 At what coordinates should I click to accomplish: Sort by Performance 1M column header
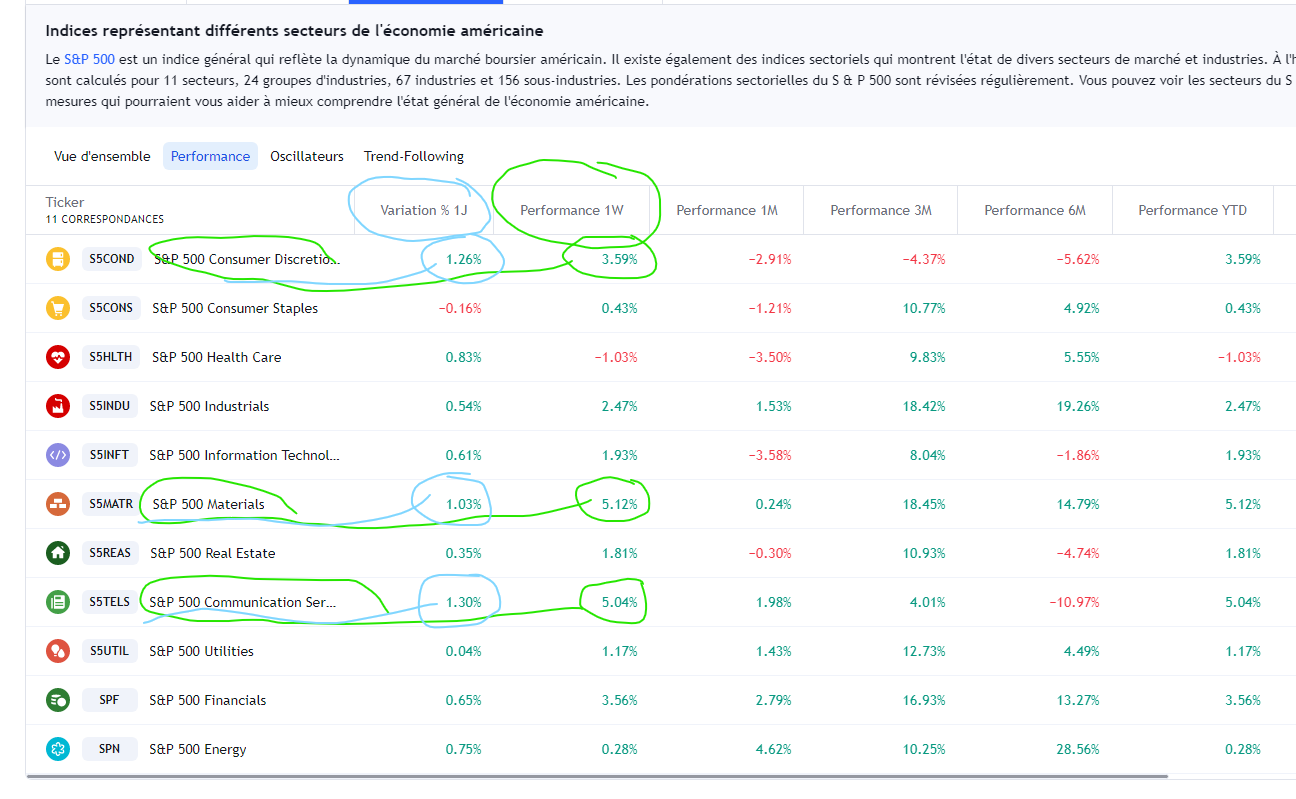tap(727, 210)
